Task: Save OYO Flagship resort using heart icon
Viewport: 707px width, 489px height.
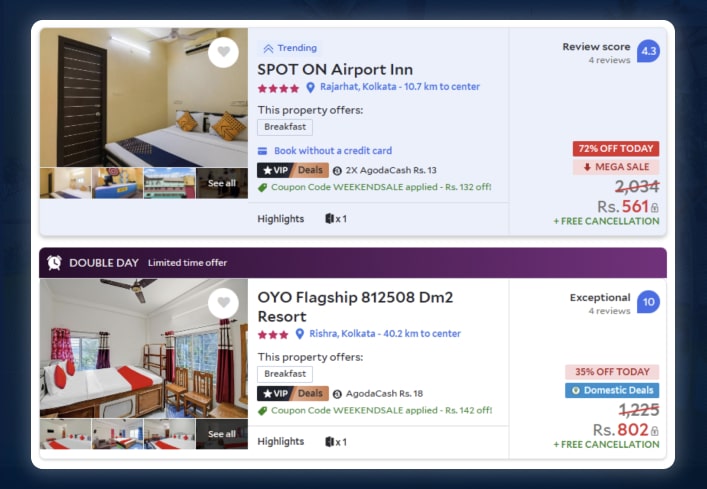Action: (223, 302)
